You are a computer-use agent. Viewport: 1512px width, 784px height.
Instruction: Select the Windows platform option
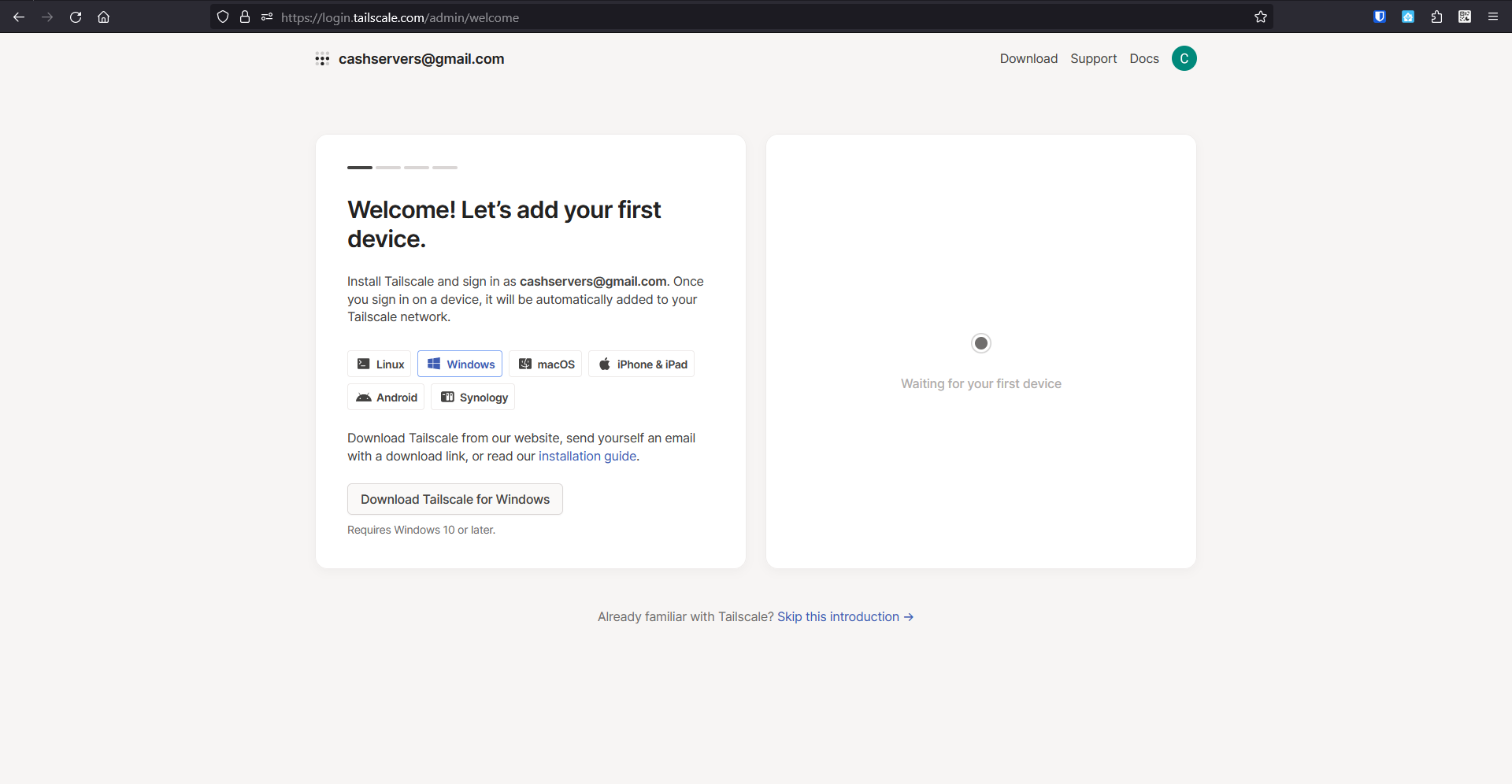coord(460,364)
